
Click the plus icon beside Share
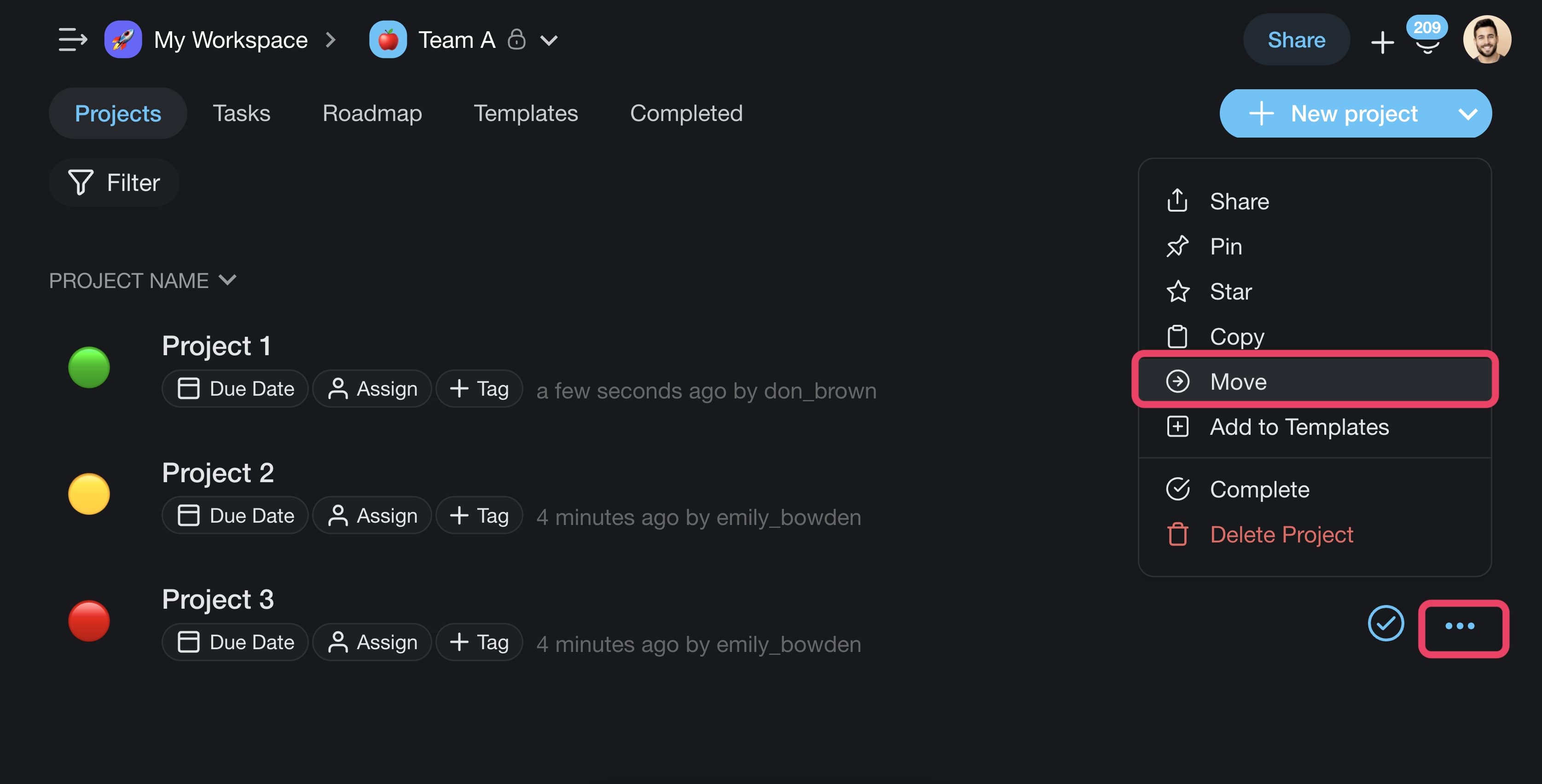1382,42
